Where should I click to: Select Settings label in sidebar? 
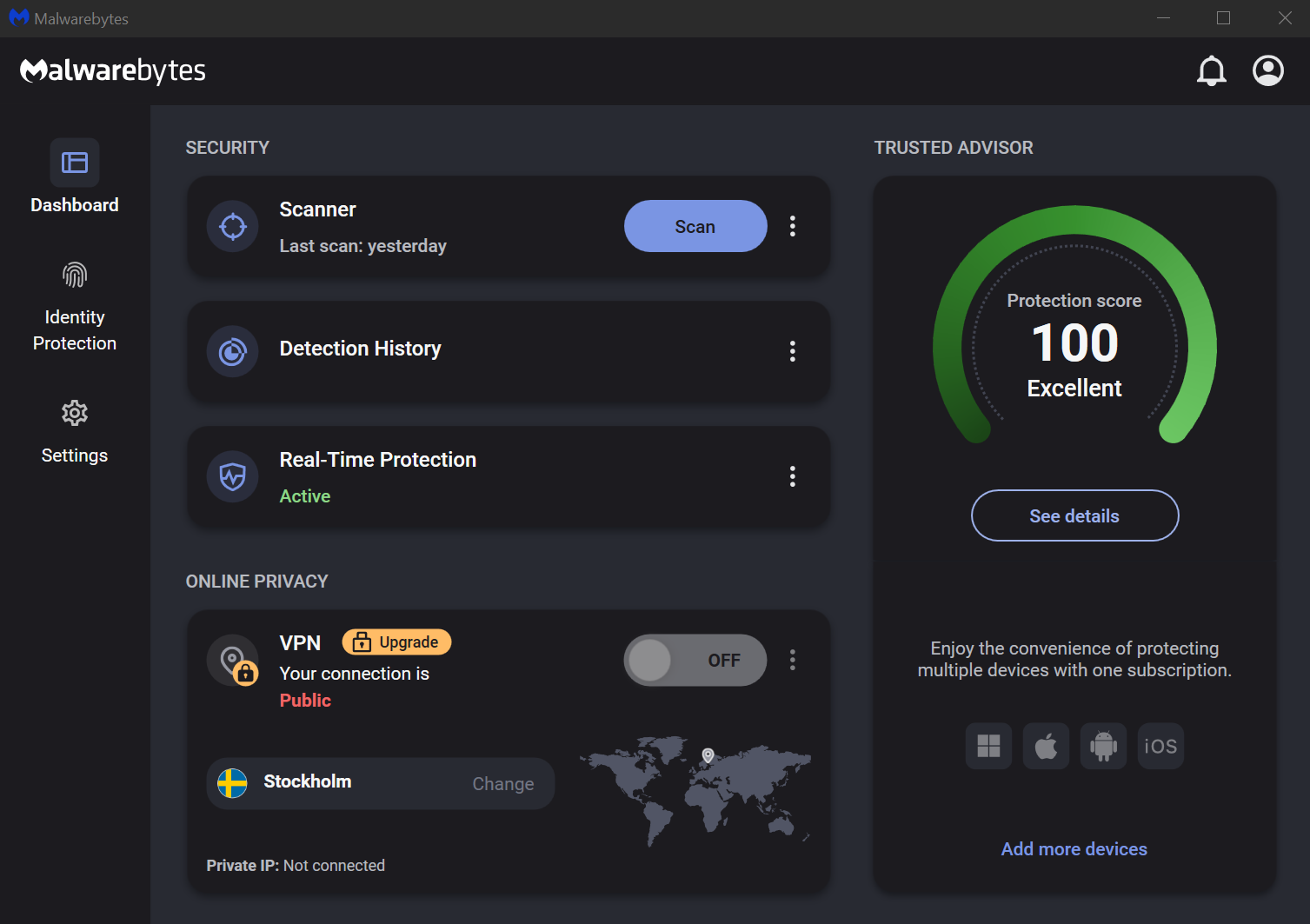(x=75, y=455)
